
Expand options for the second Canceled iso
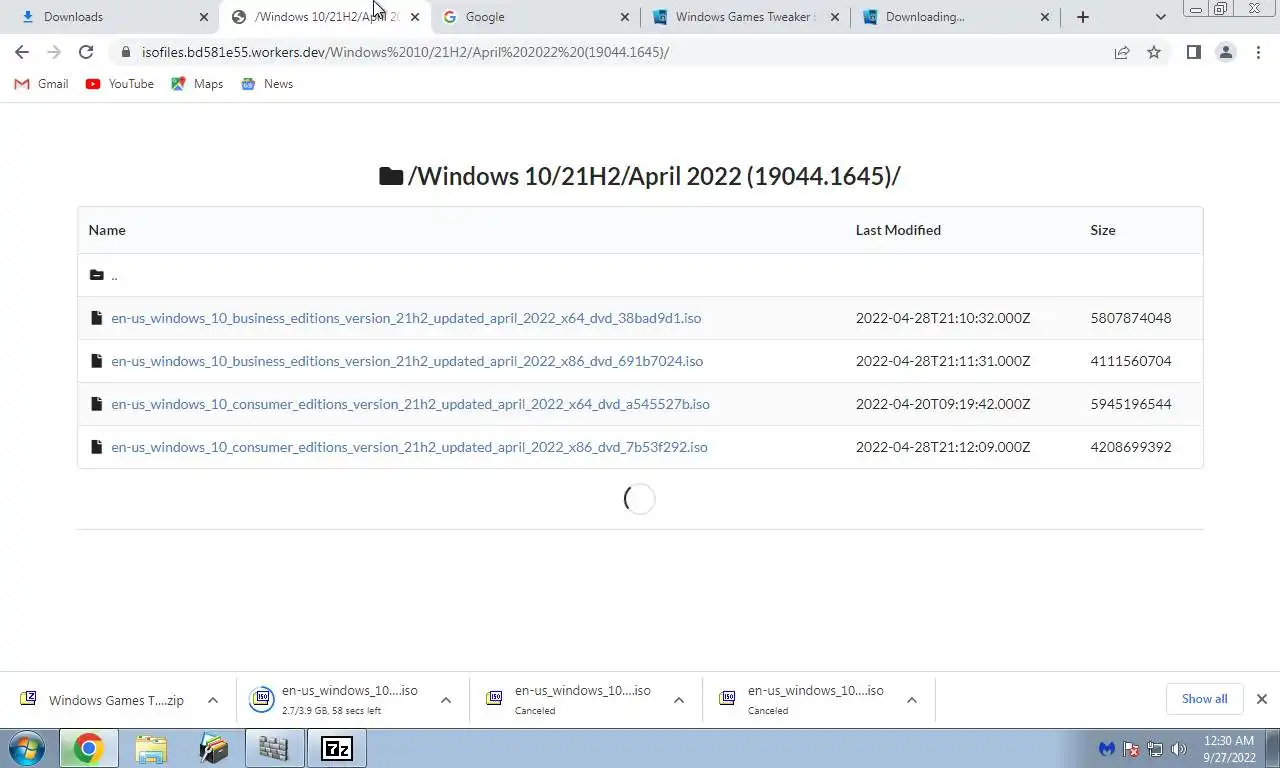tap(912, 700)
